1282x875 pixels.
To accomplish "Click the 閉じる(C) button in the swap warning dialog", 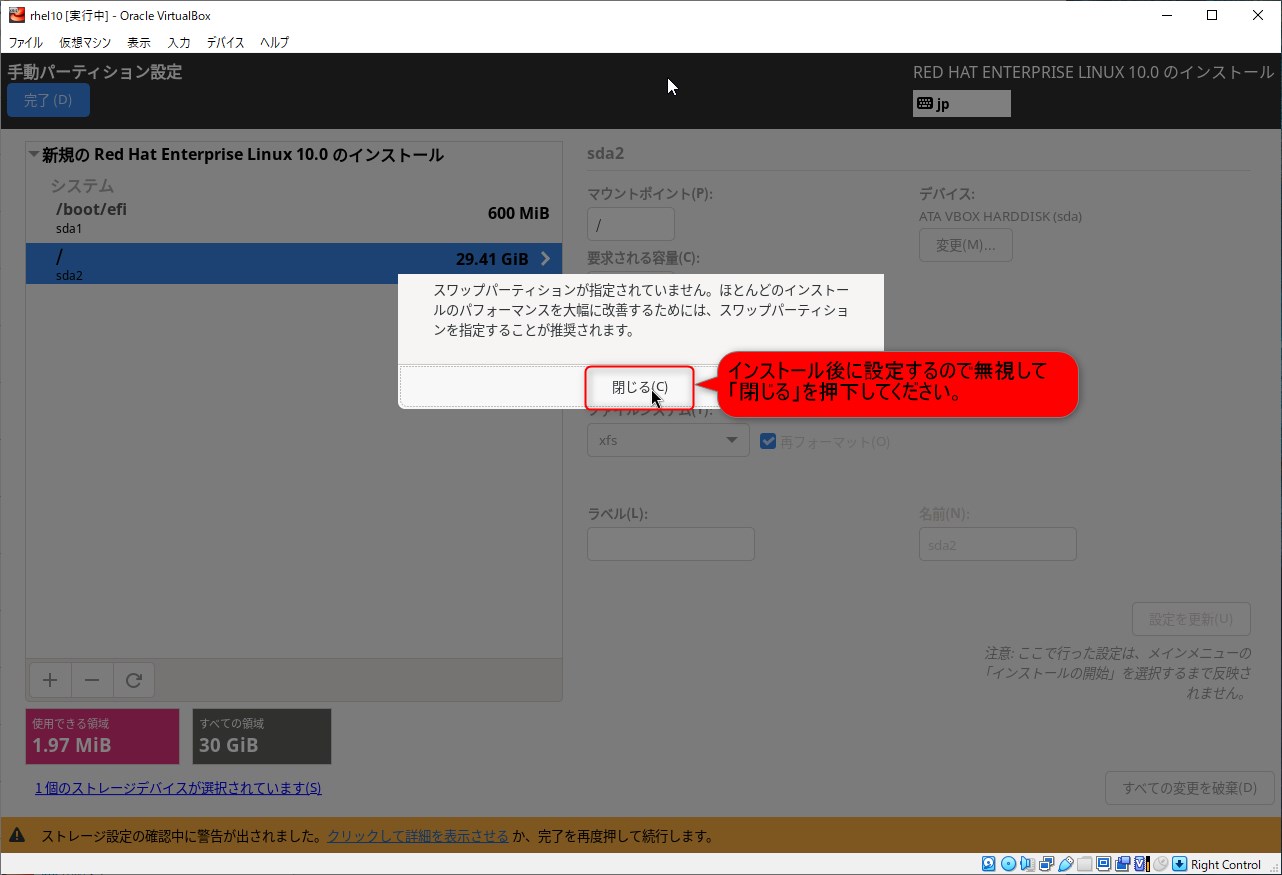I will click(x=639, y=387).
